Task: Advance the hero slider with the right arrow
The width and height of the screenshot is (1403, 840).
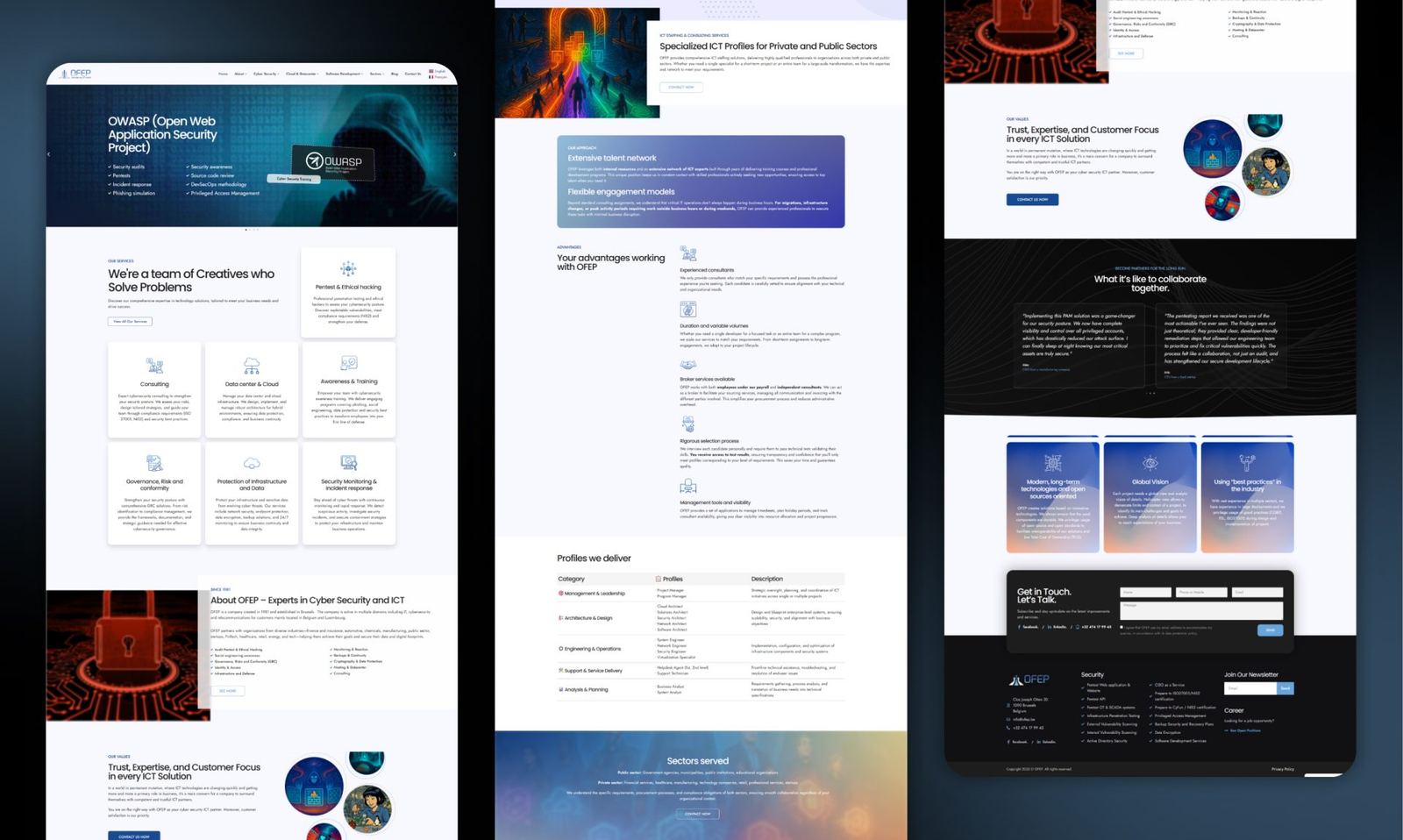Action: click(x=454, y=154)
